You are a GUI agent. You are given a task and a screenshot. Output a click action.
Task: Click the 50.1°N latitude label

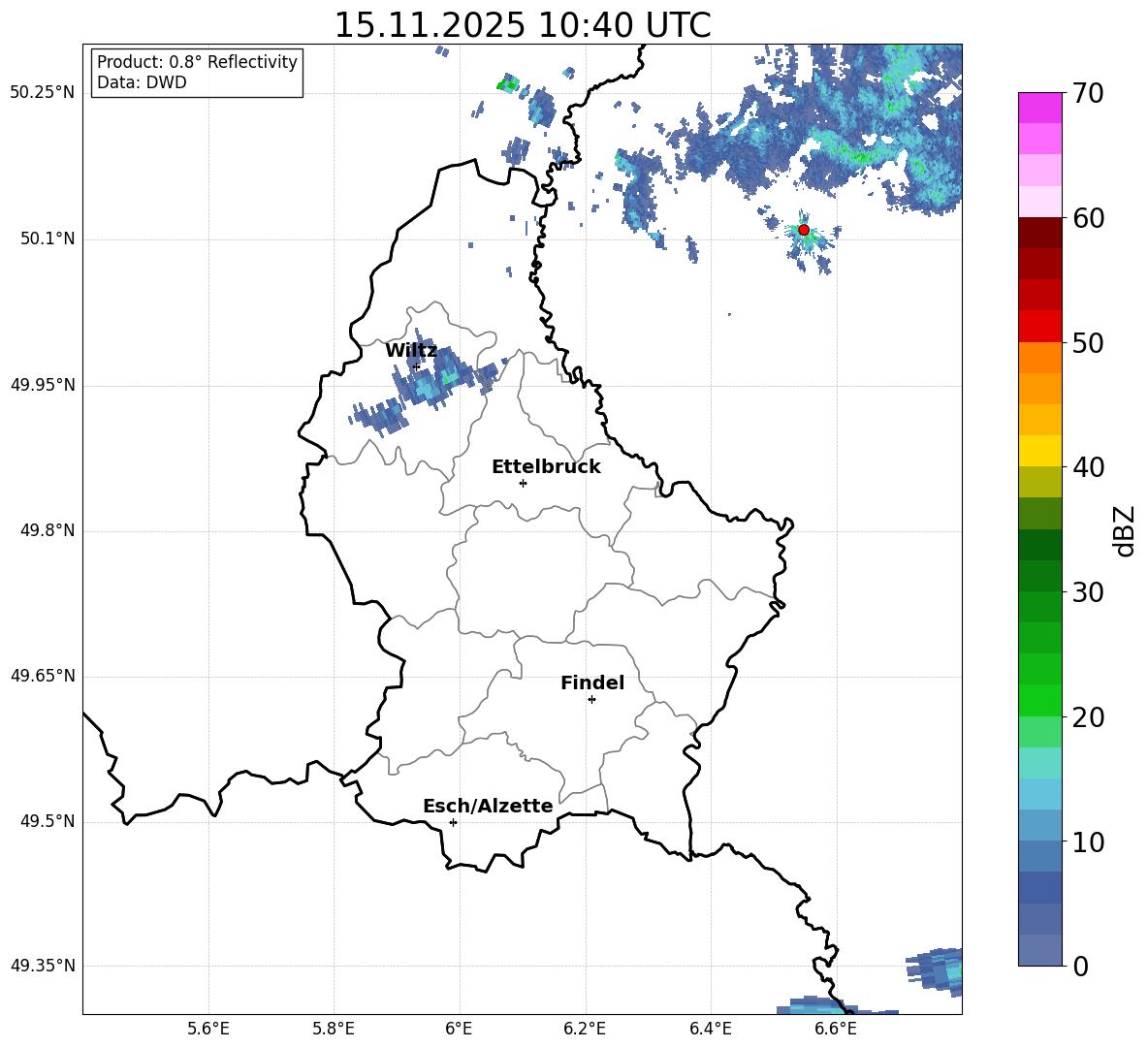pyautogui.click(x=48, y=239)
